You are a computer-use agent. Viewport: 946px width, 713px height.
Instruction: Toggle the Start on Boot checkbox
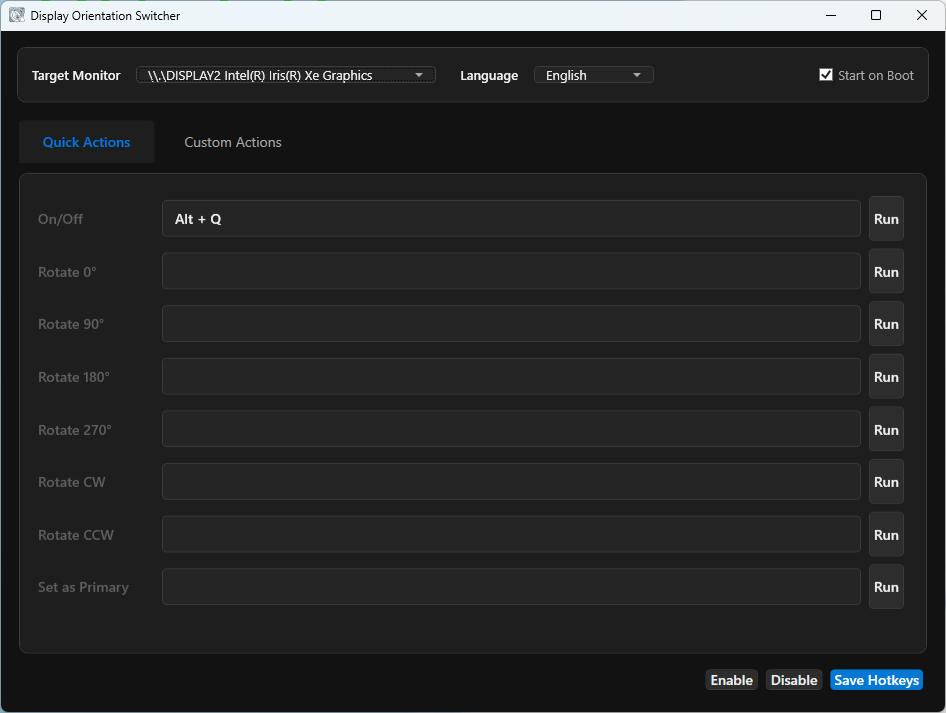click(826, 75)
